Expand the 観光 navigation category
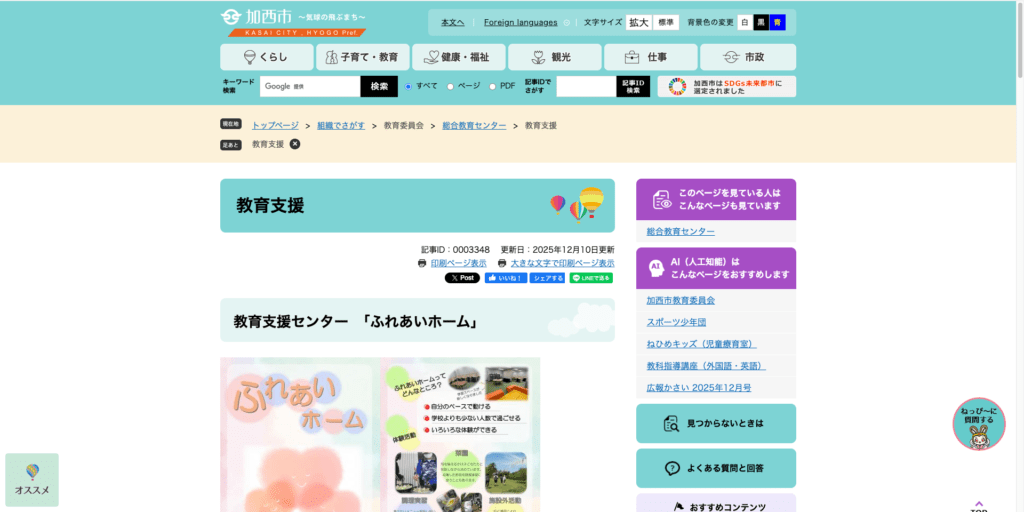1024x512 pixels. 554,57
